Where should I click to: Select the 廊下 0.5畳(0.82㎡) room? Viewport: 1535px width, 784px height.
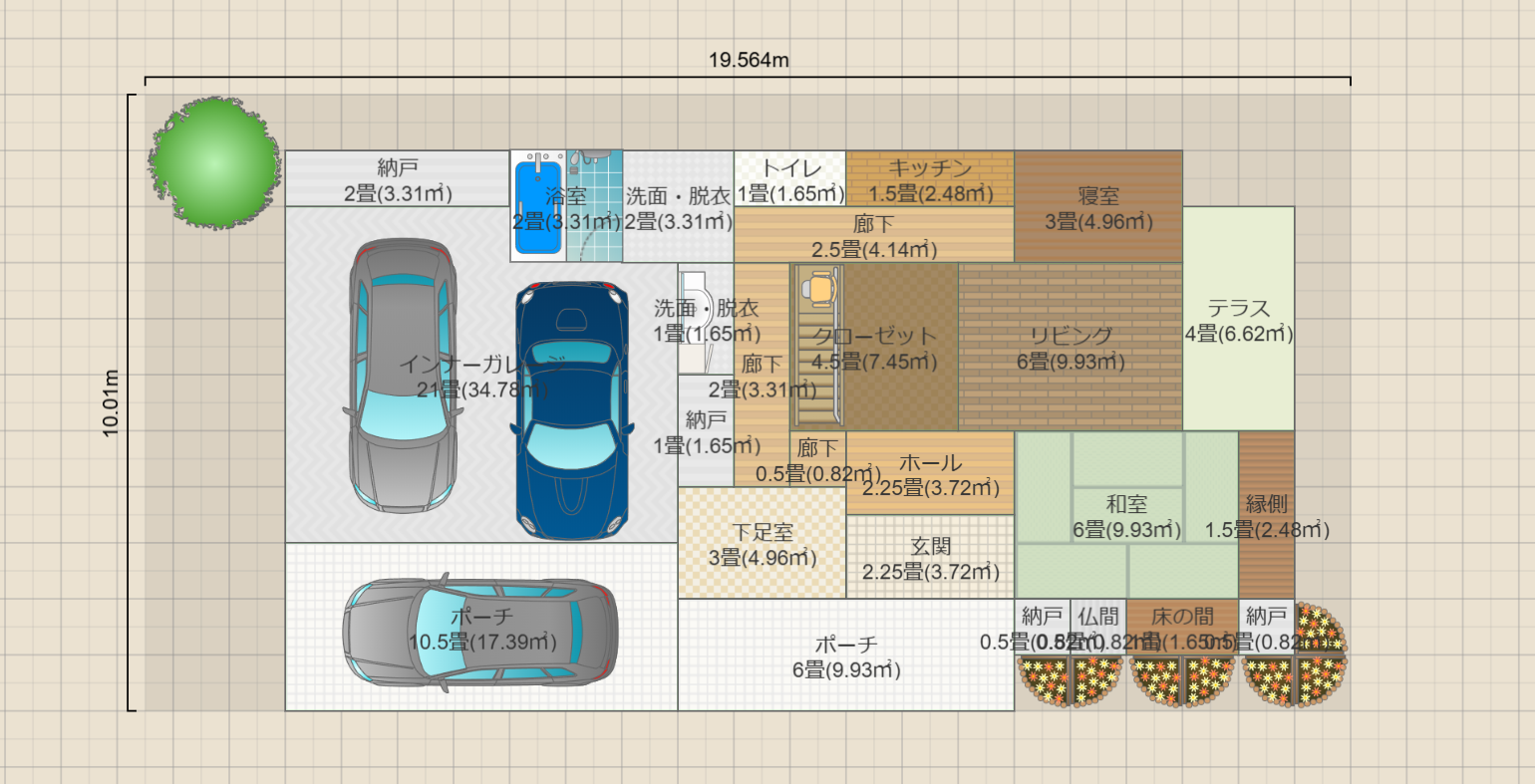pyautogui.click(x=818, y=458)
